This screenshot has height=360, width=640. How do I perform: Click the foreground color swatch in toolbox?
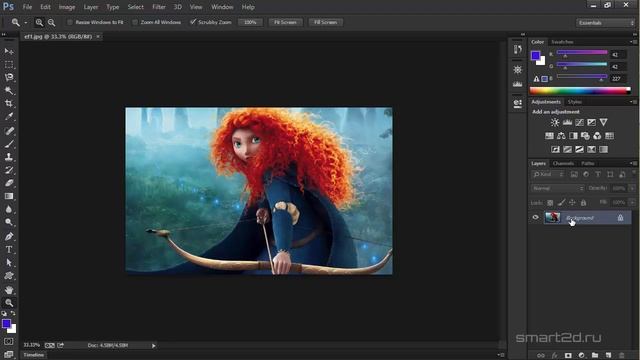click(x=6, y=324)
